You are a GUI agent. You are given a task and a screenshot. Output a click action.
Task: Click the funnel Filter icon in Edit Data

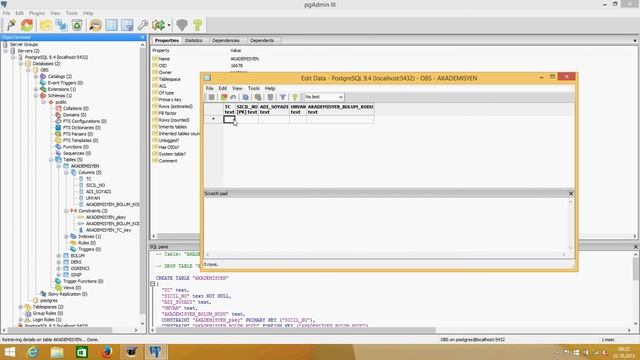click(282, 97)
